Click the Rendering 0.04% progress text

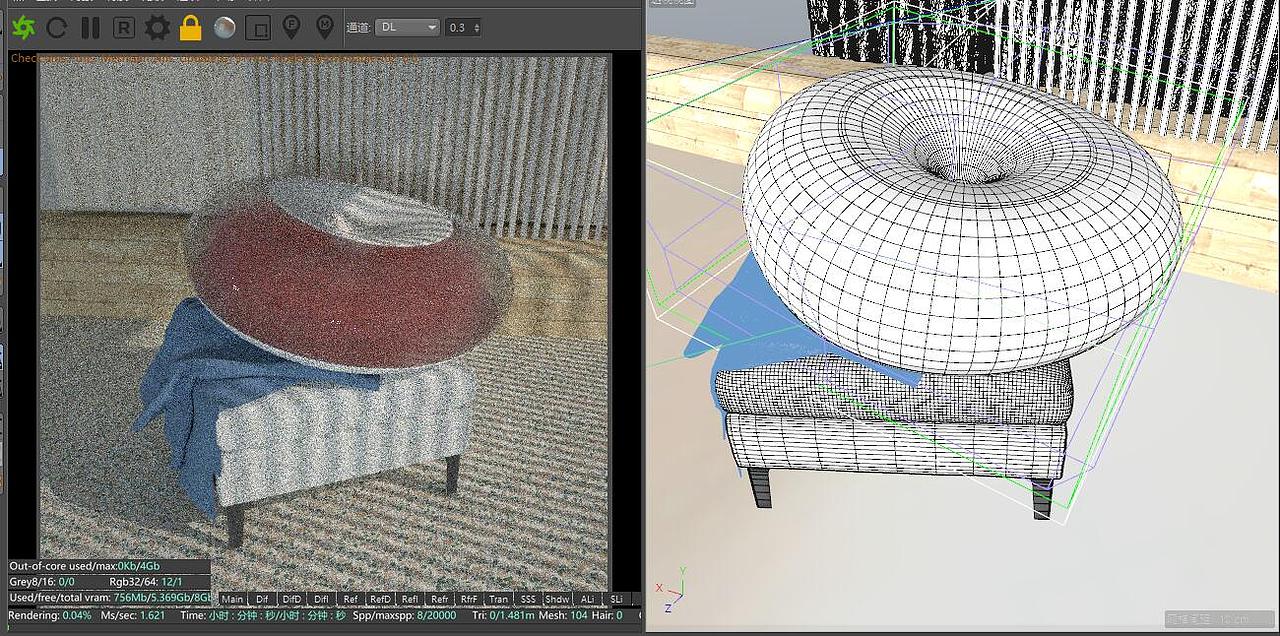coord(50,615)
